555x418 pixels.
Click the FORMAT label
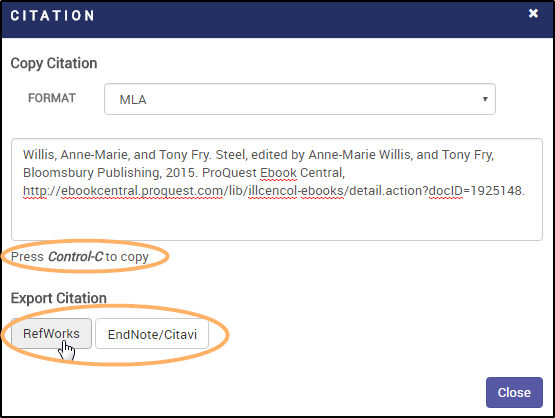point(52,98)
